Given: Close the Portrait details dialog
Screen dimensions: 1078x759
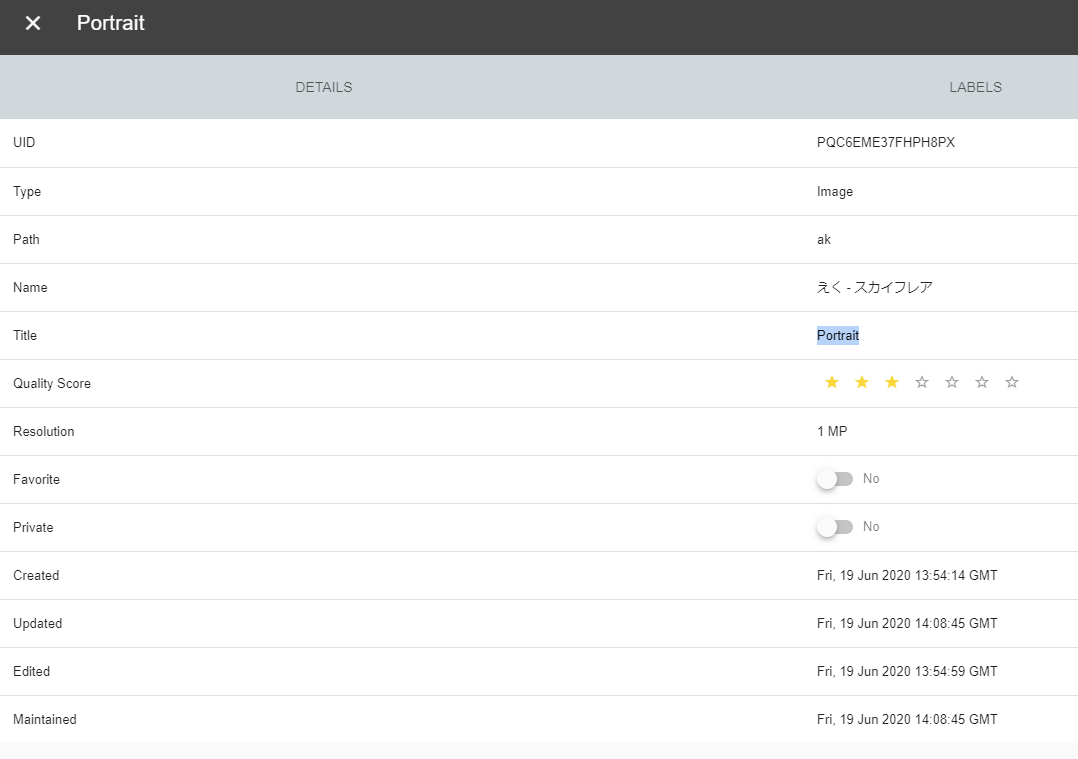Looking at the screenshot, I should coord(32,23).
